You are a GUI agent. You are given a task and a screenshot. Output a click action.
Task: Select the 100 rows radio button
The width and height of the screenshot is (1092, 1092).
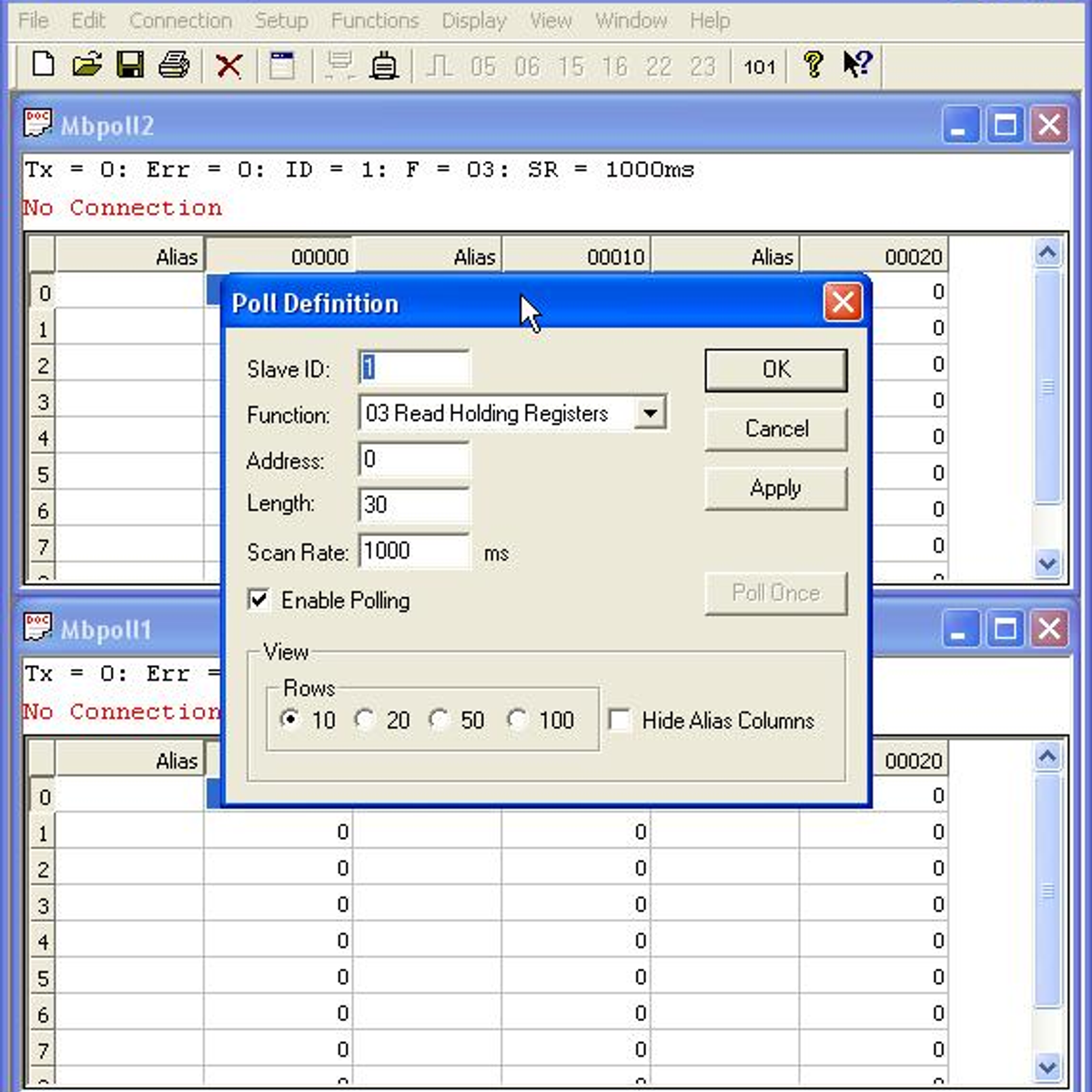pos(517,719)
